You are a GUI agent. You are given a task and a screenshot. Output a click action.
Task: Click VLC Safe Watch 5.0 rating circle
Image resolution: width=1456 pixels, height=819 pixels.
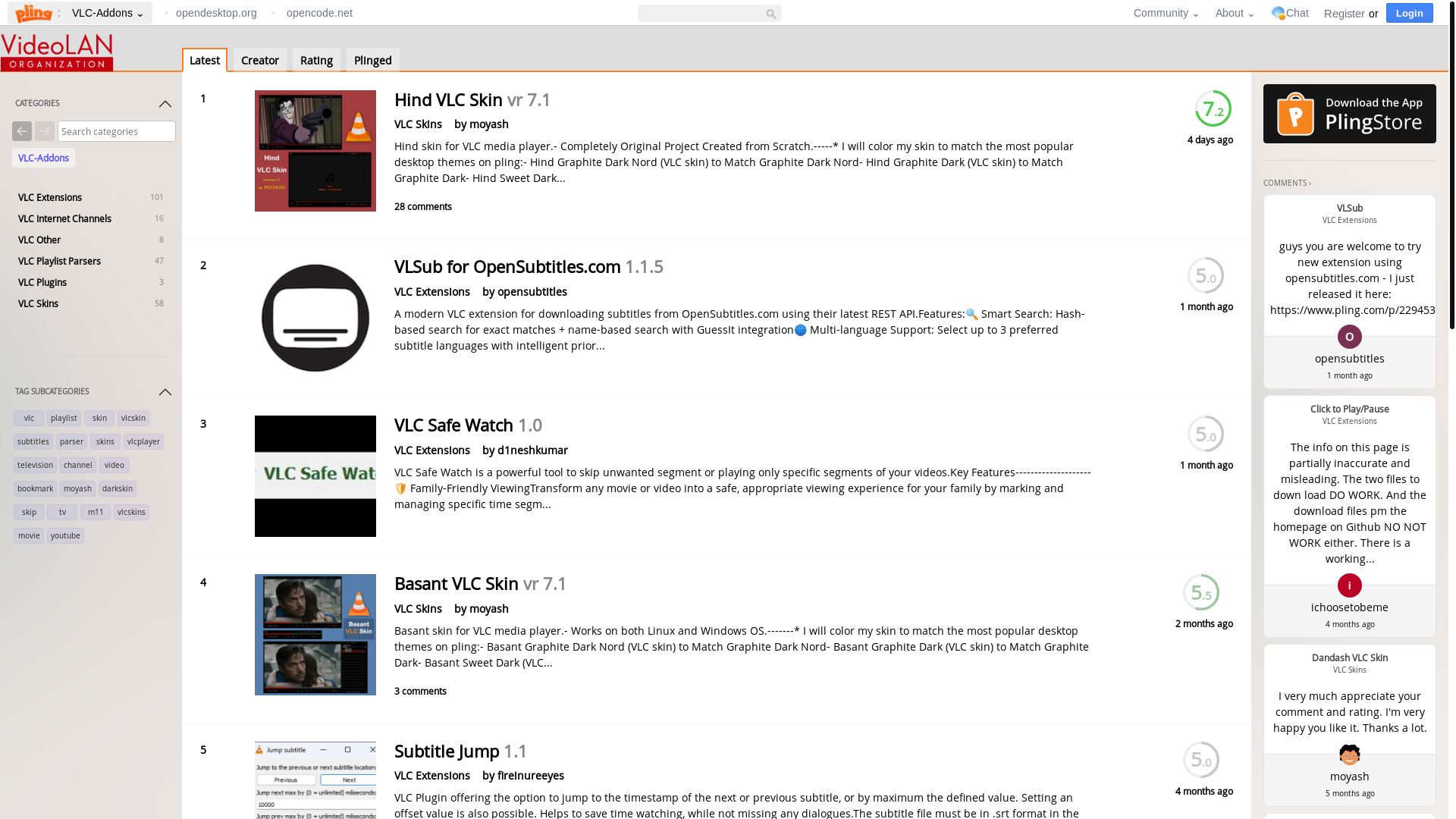tap(1206, 435)
